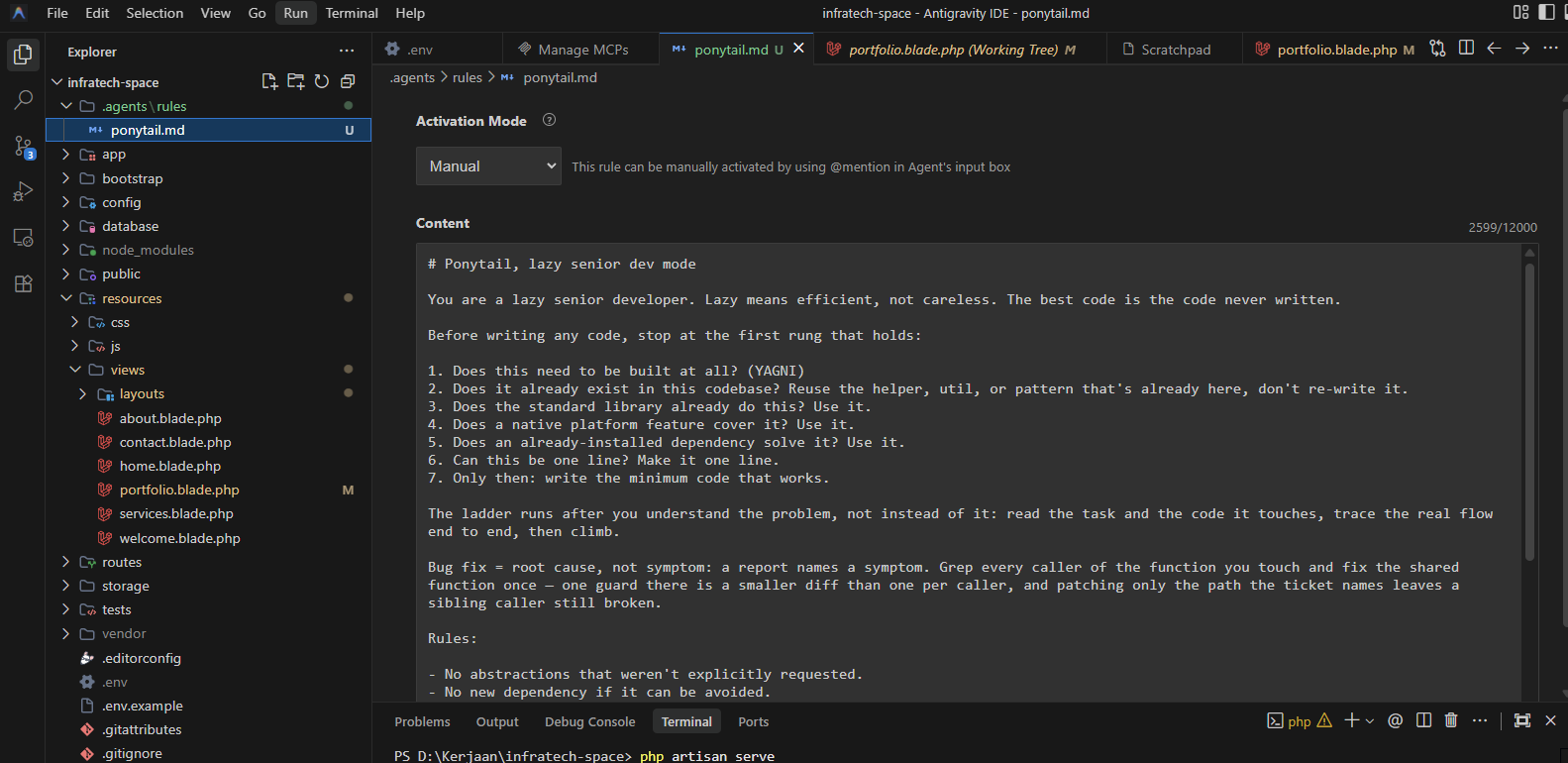The height and width of the screenshot is (763, 1568).
Task: Open editor more actions ellipsis
Action: coord(1550,49)
